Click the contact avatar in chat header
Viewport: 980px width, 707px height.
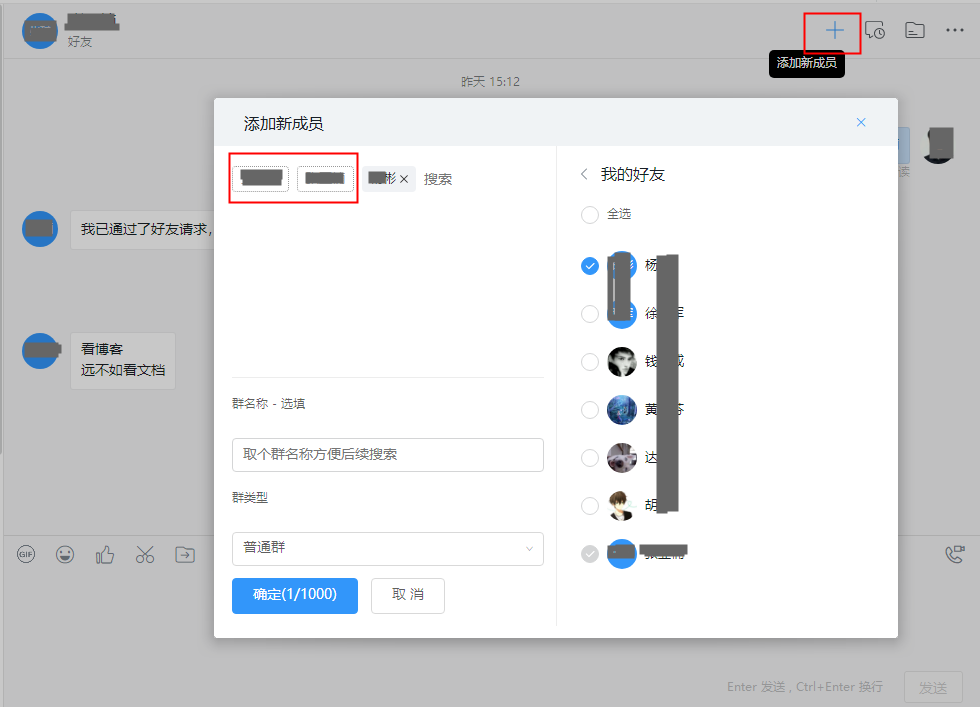[x=40, y=31]
